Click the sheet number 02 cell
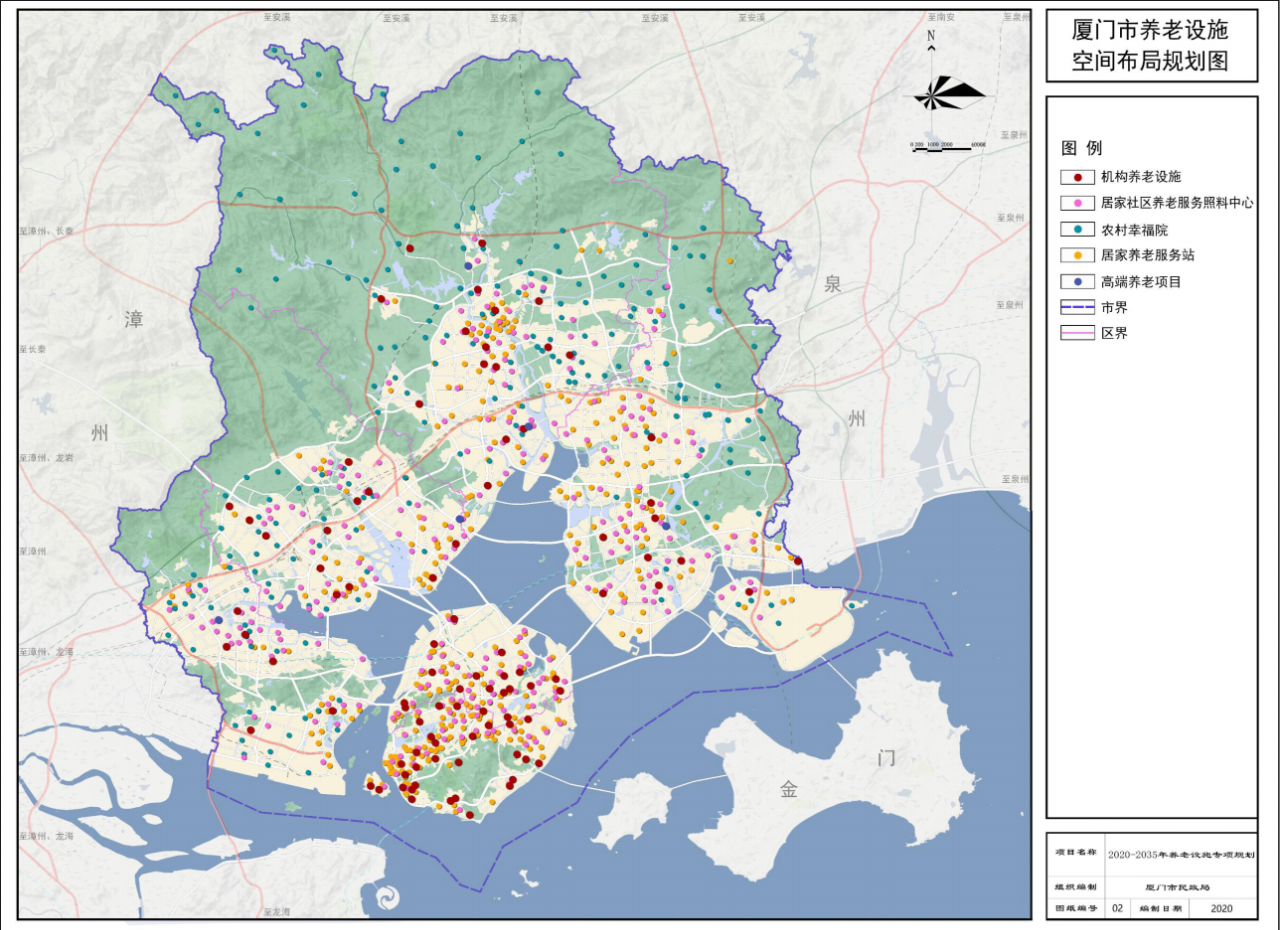Screen dimensions: 1280x930 click(x=1117, y=909)
